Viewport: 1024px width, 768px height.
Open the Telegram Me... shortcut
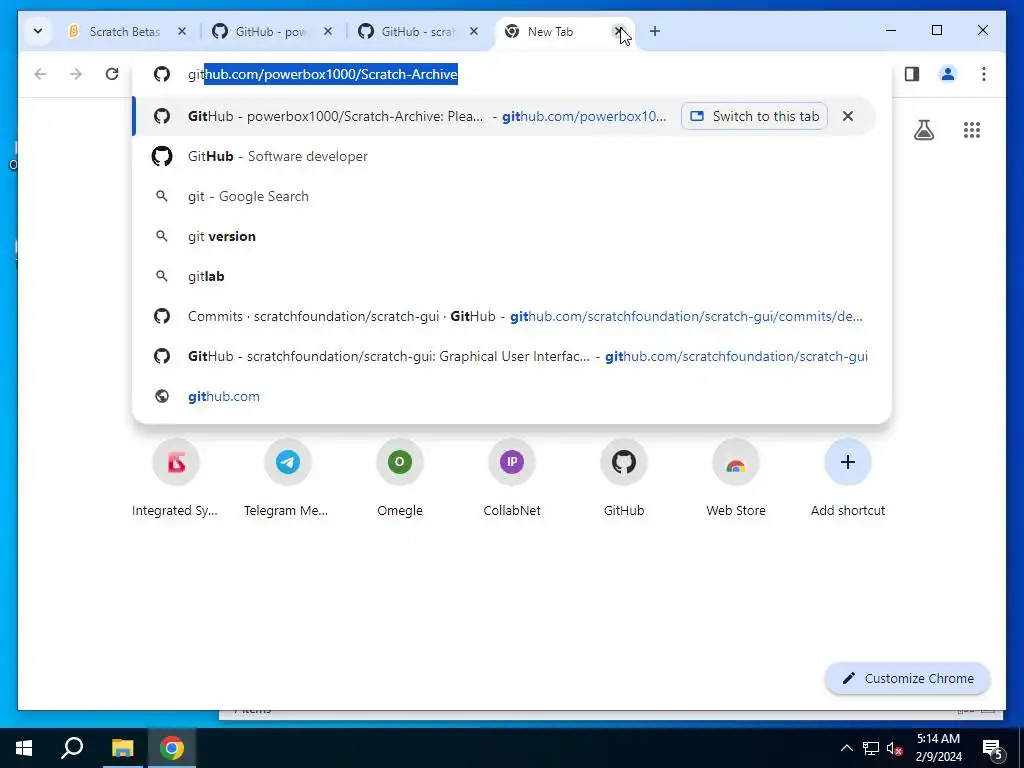[287, 479]
